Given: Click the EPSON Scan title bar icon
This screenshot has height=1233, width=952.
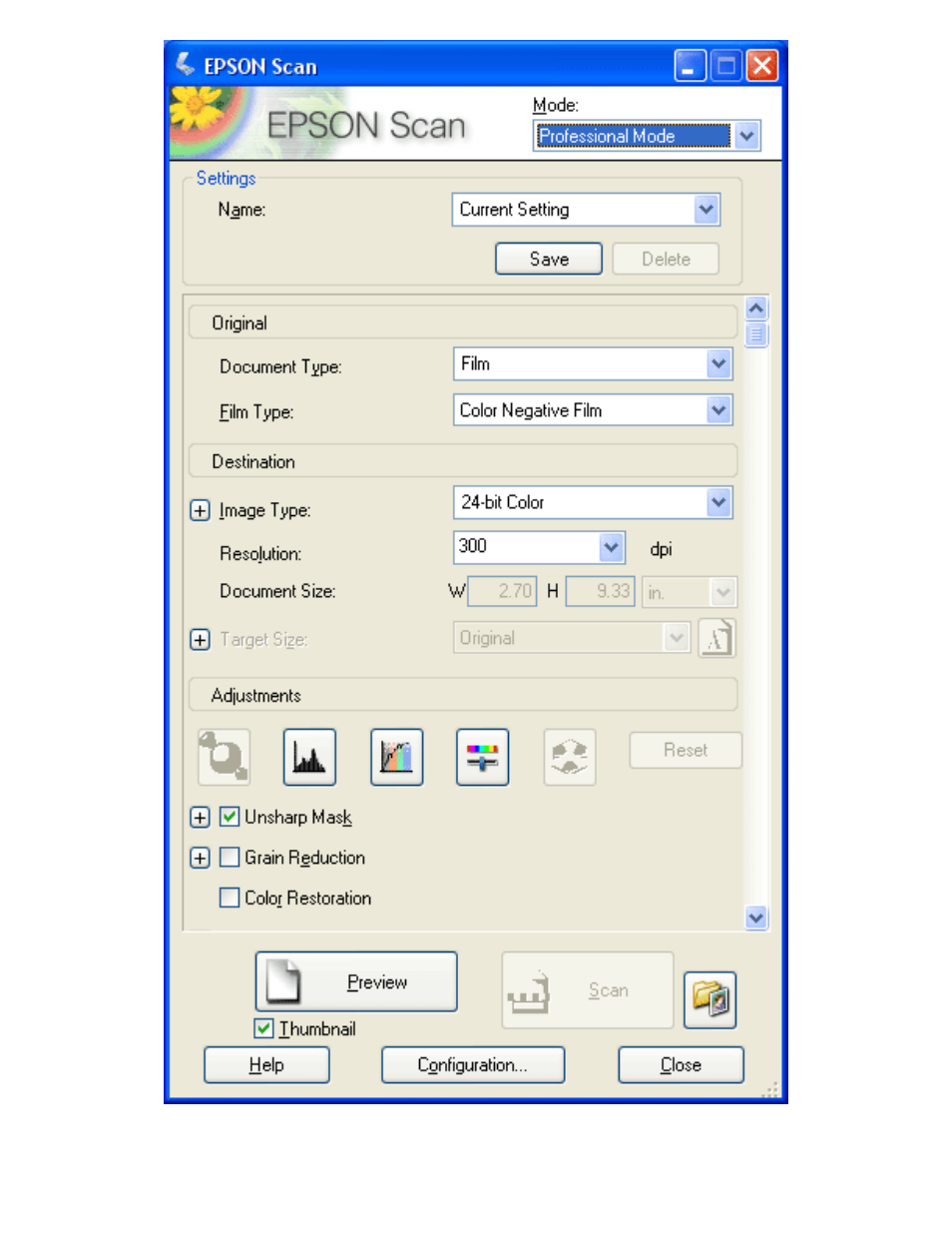Looking at the screenshot, I should (185, 65).
